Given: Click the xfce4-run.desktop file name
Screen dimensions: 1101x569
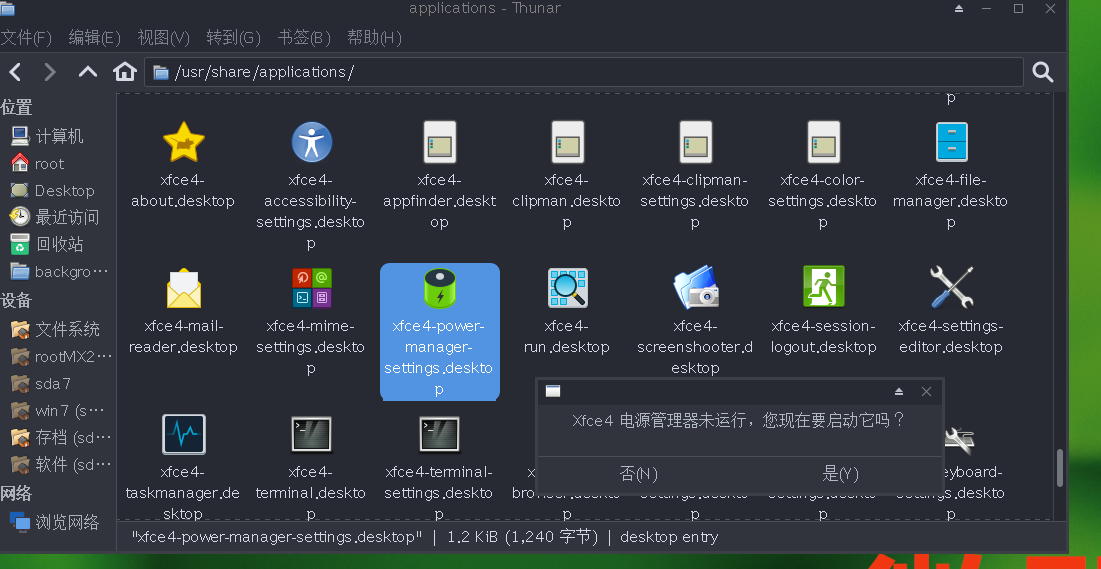Looking at the screenshot, I should coord(567,336).
